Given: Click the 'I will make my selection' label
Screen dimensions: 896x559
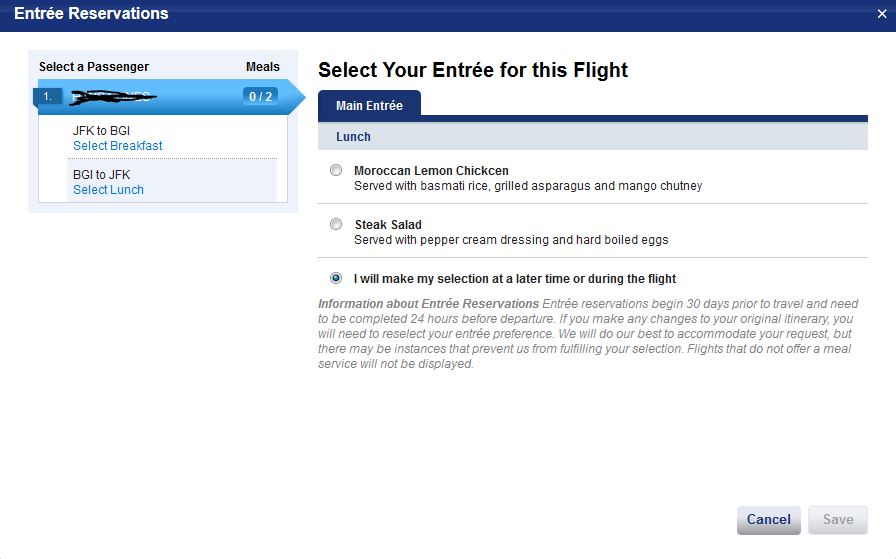Looking at the screenshot, I should (515, 279).
